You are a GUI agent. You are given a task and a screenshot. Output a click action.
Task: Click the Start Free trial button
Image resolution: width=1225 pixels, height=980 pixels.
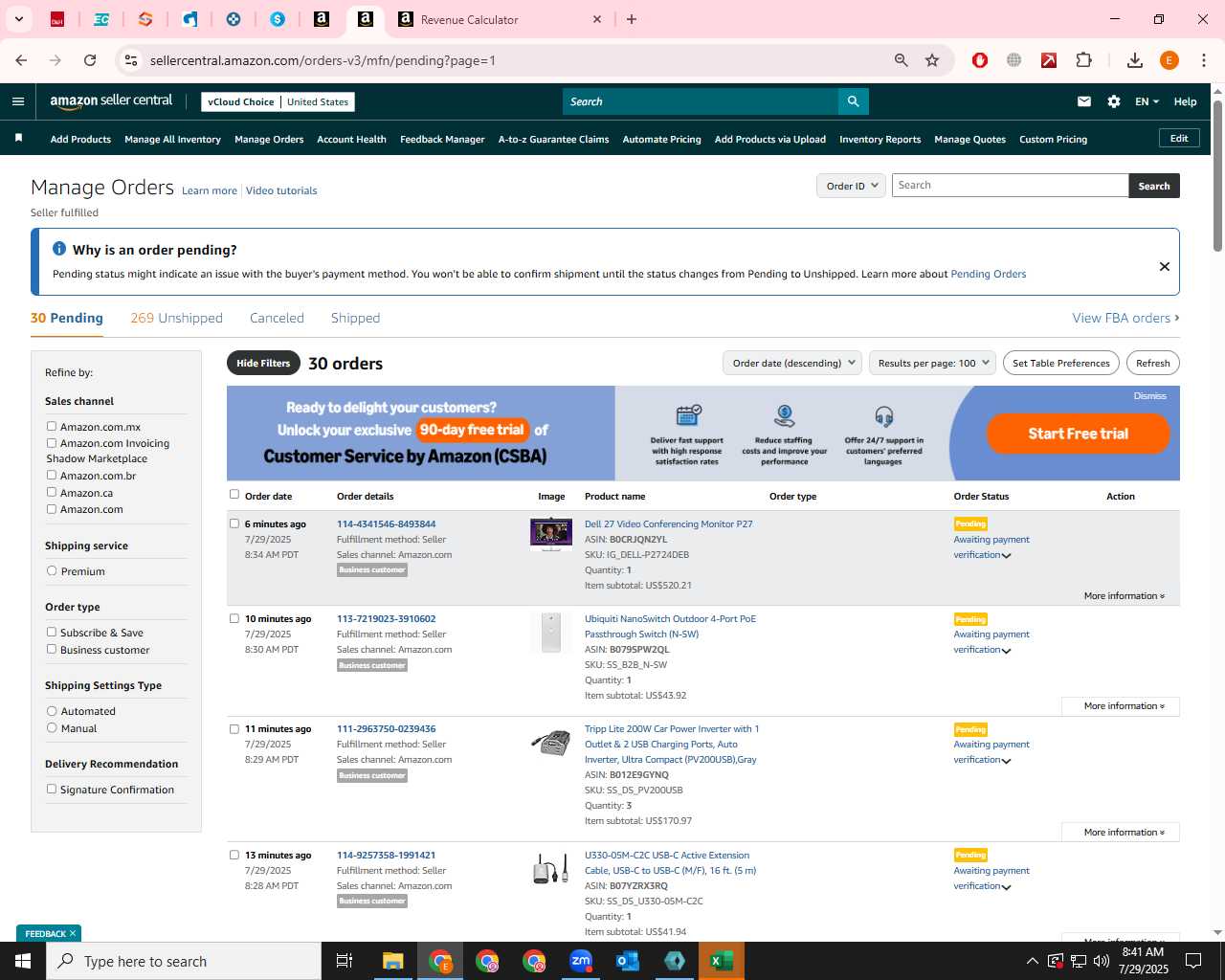pyautogui.click(x=1078, y=434)
